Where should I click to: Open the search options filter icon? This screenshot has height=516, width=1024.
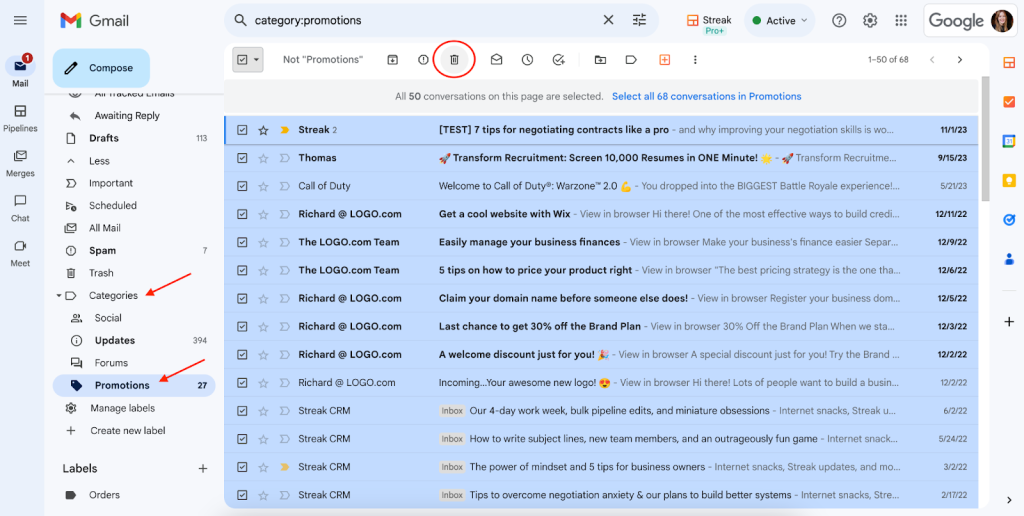tap(639, 20)
